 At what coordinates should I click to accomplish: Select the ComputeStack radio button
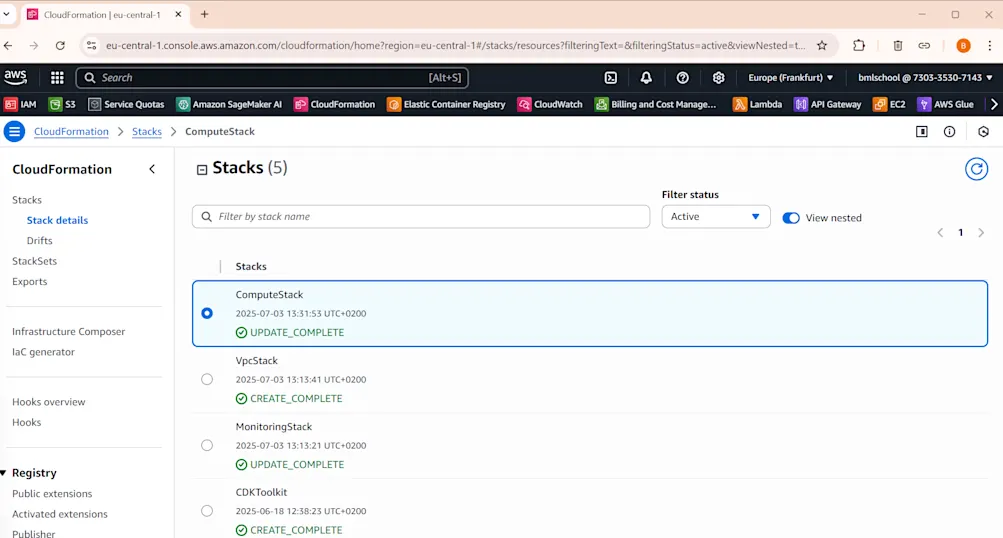pos(207,313)
